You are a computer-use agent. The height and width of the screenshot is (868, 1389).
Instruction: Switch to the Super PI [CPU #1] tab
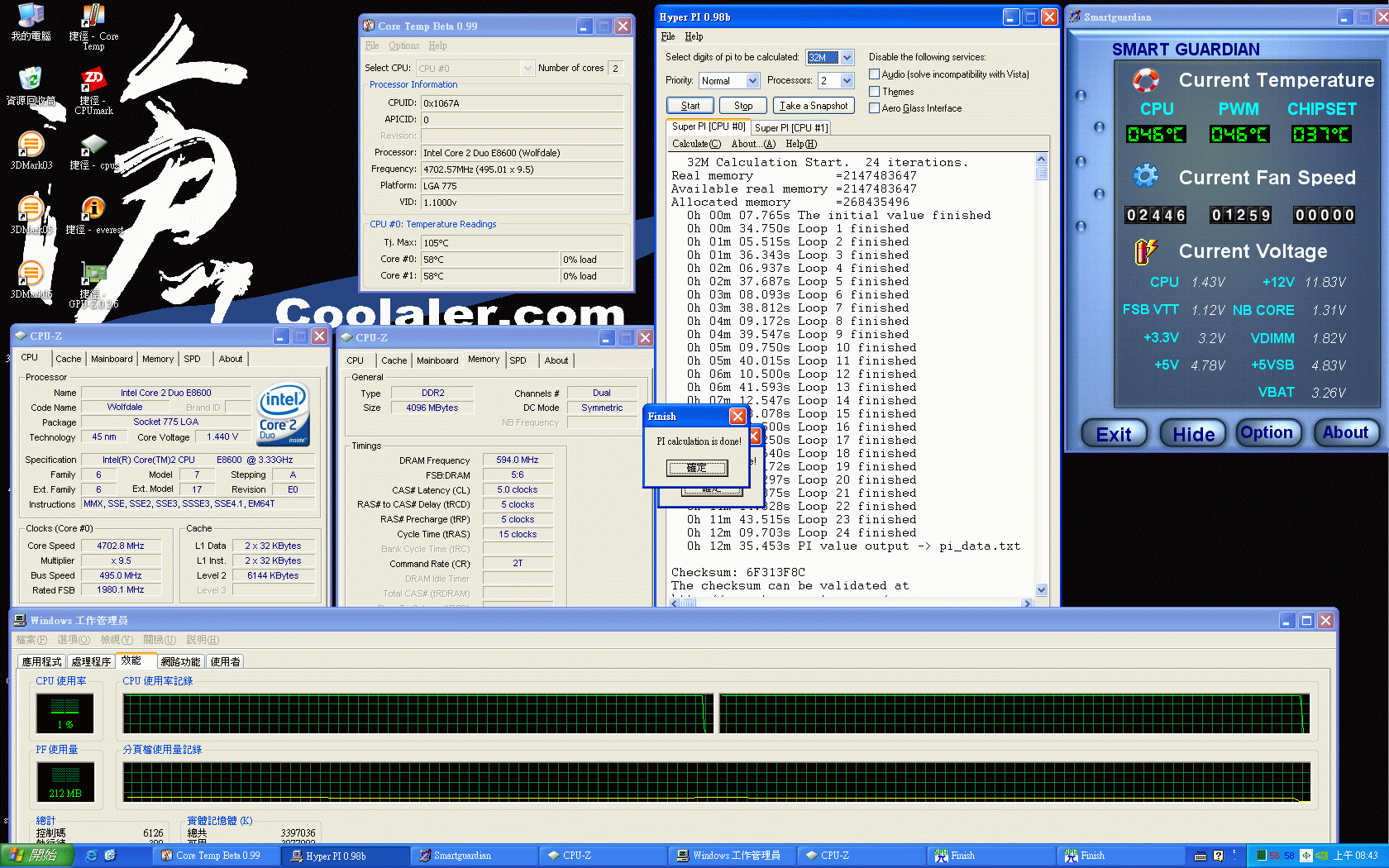pyautogui.click(x=790, y=127)
